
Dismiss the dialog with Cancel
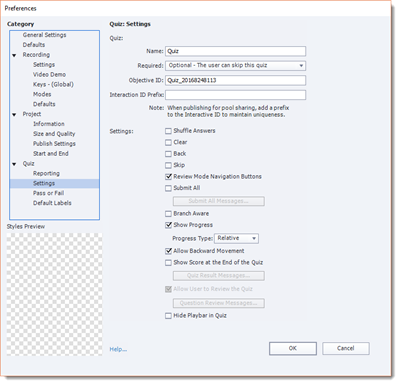(346, 348)
